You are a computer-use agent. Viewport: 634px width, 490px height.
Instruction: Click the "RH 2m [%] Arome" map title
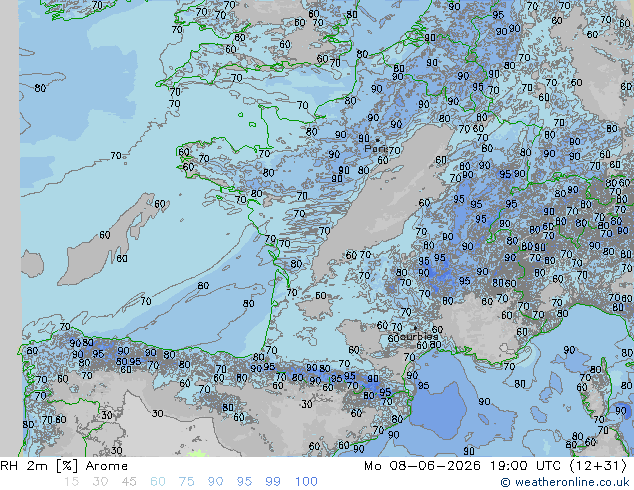tap(64, 466)
